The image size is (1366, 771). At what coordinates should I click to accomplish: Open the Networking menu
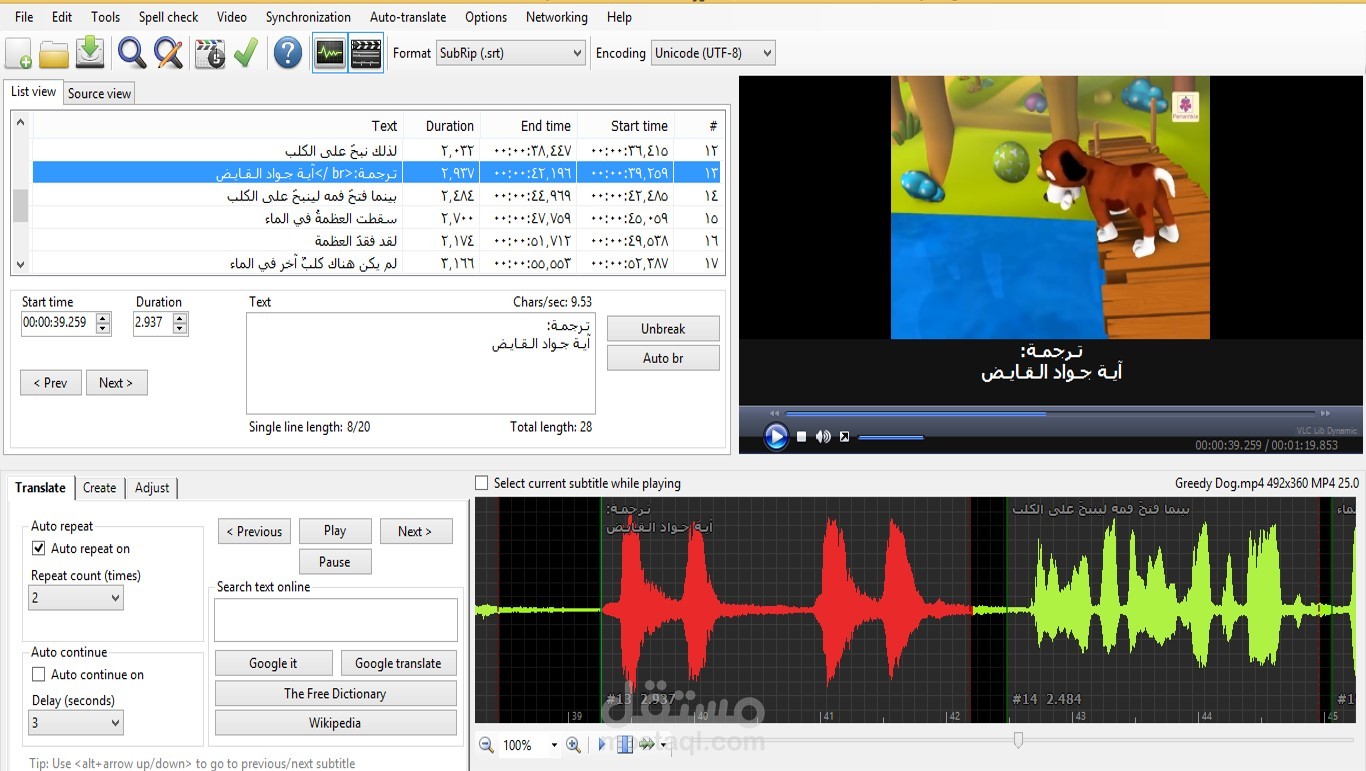[557, 17]
